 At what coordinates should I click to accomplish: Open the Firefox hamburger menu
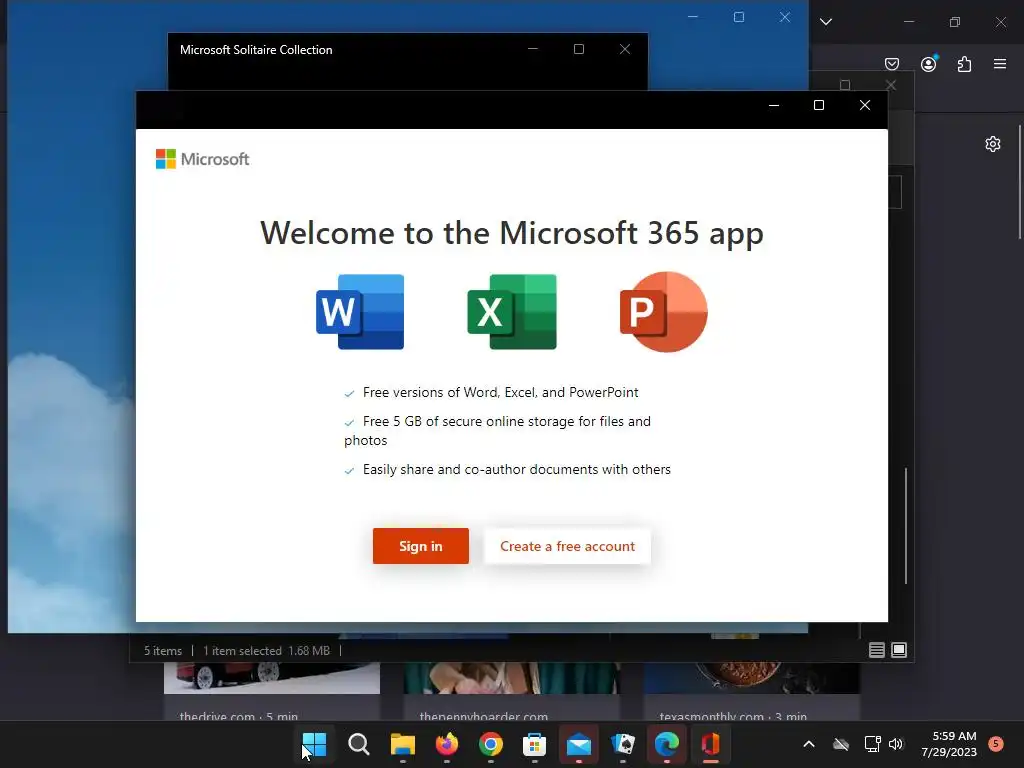(1000, 63)
